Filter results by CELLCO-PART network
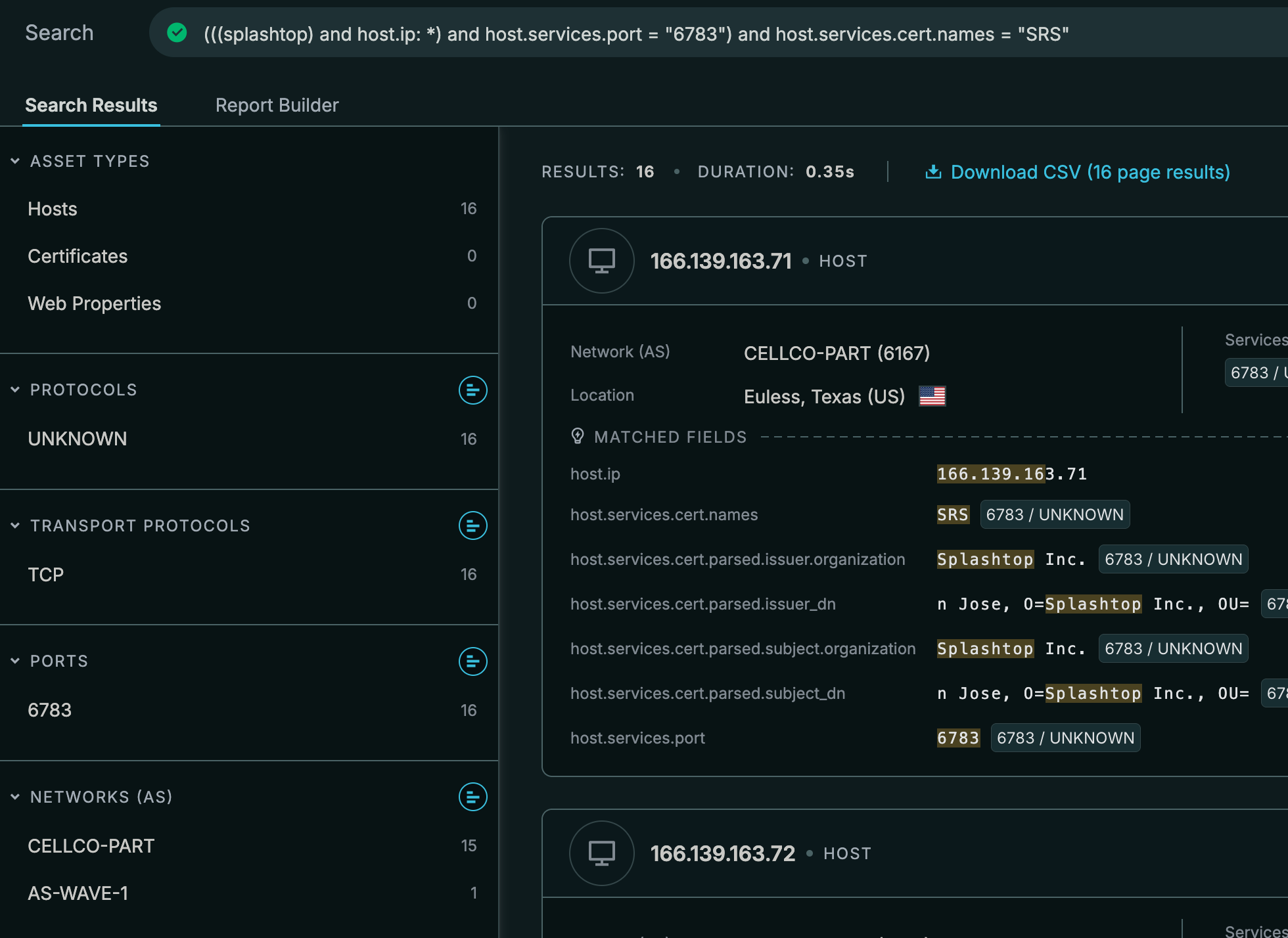 click(91, 846)
